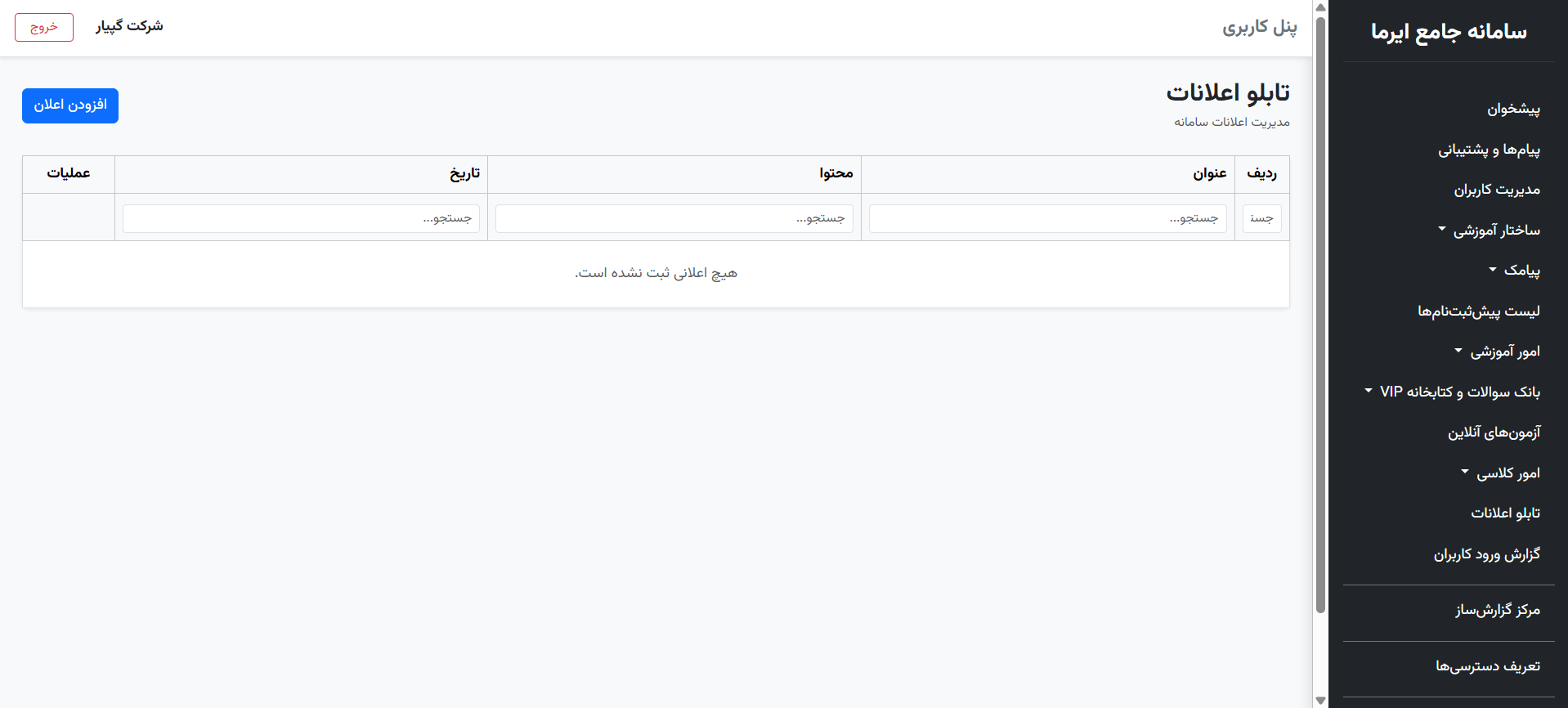The image size is (1568, 708).
Task: Open مرکز گزارش‌ساز
Action: pyautogui.click(x=1498, y=610)
